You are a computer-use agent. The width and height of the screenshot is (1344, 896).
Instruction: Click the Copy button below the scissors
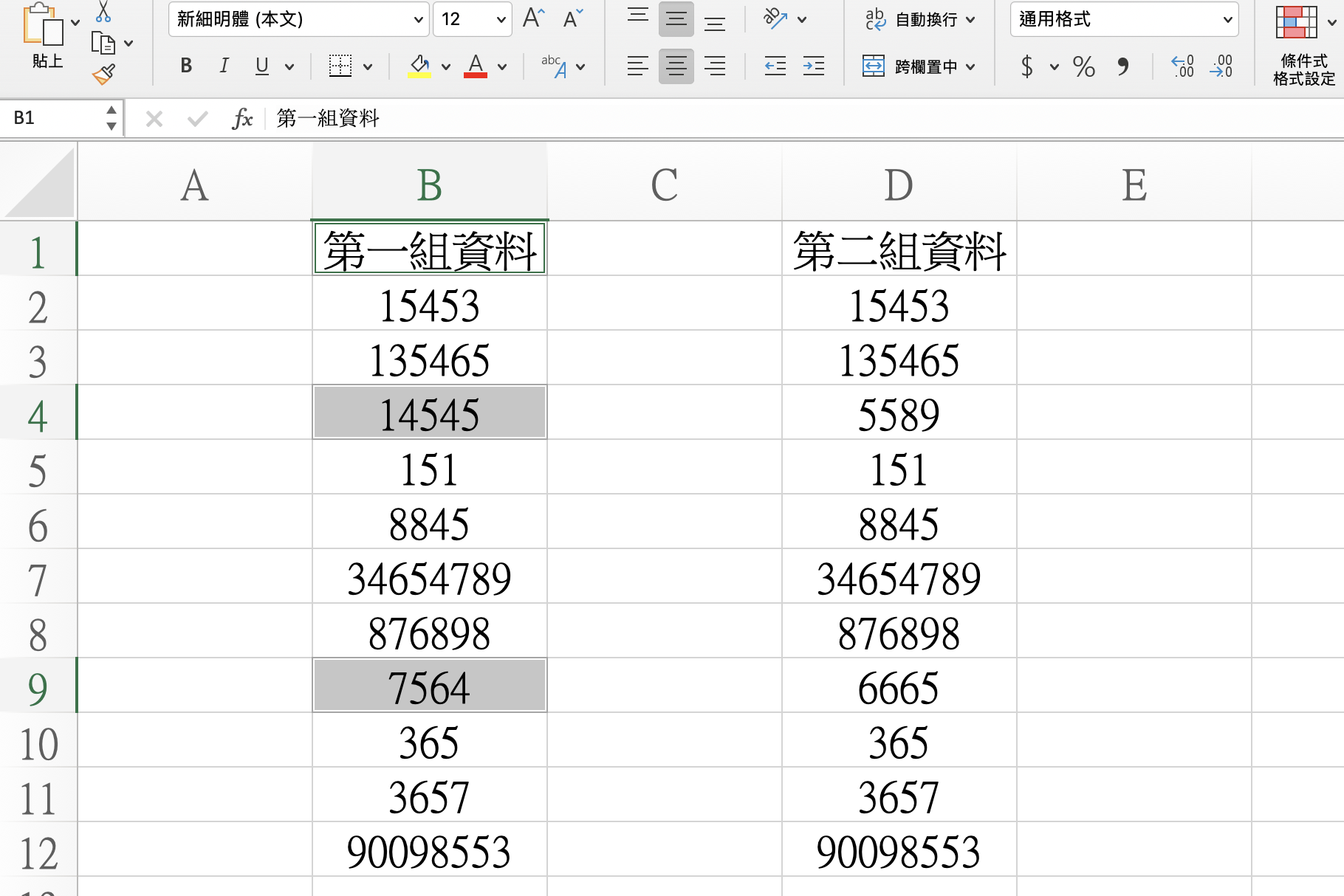105,43
